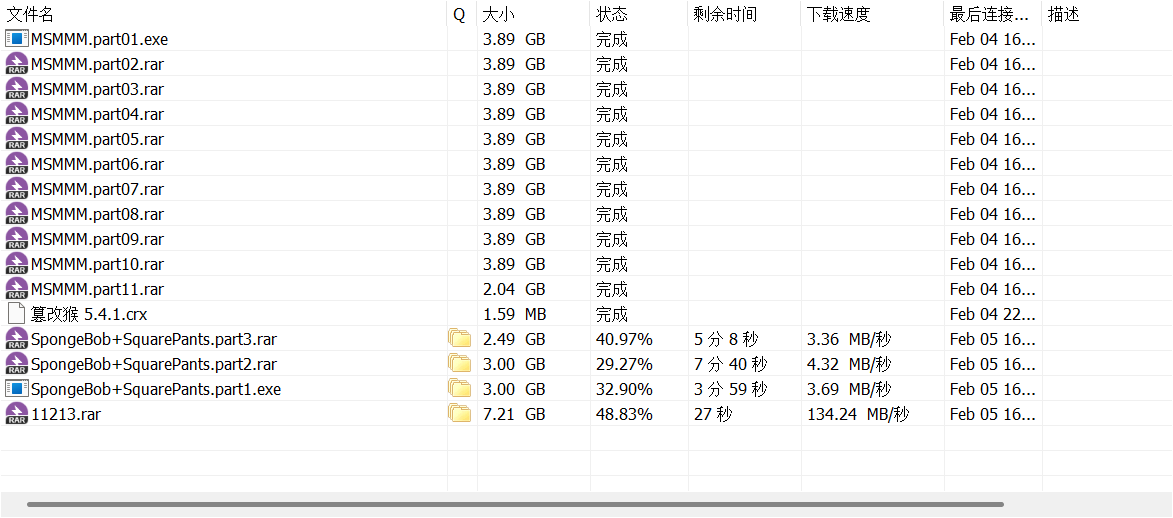Image resolution: width=1173 pixels, height=518 pixels.
Task: Click the RAR icon of MSMMM.part06.rar
Action: [16, 164]
